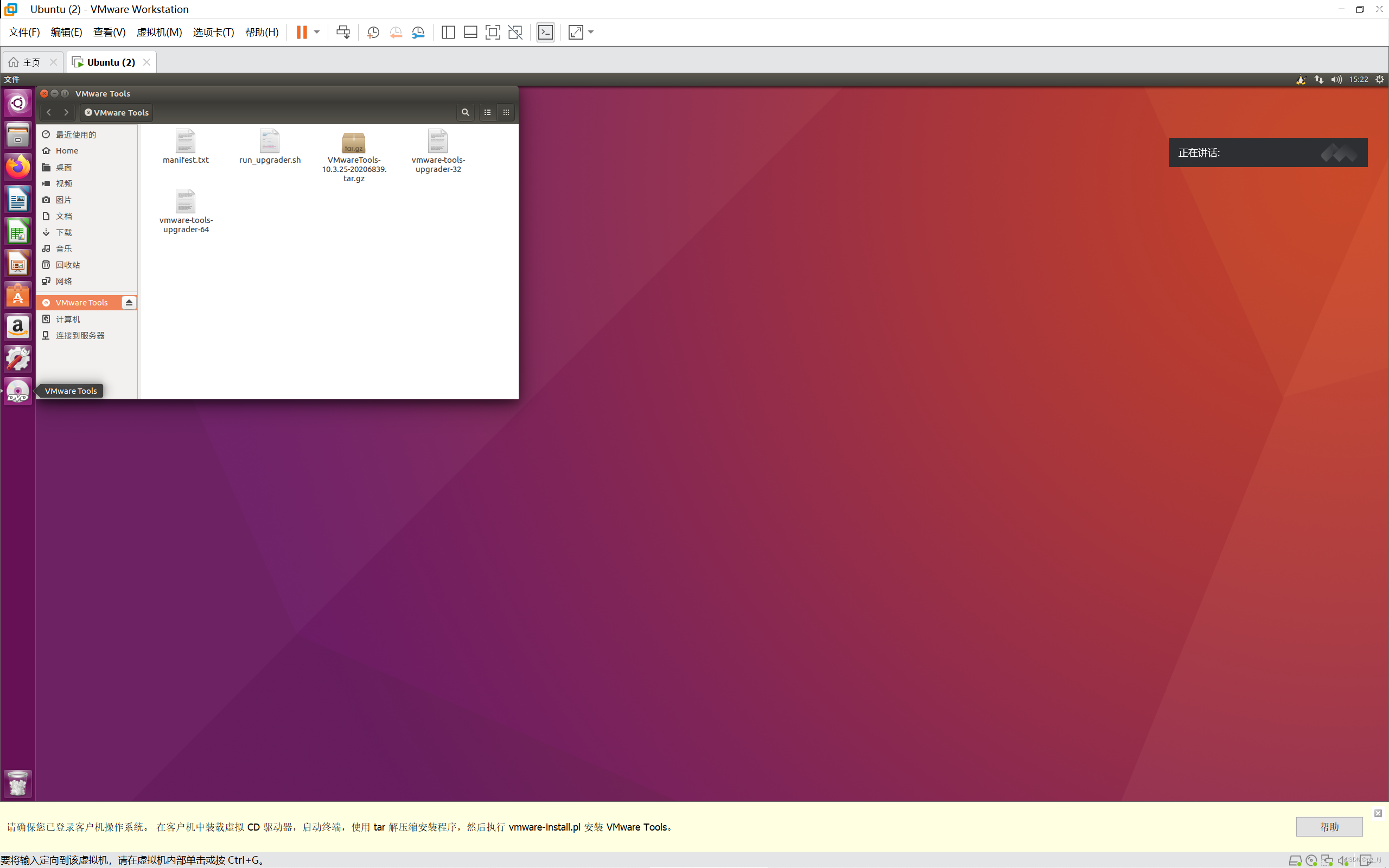Close the Ubuntu (2) tab
Viewport: 1389px width, 868px height.
[x=147, y=62]
